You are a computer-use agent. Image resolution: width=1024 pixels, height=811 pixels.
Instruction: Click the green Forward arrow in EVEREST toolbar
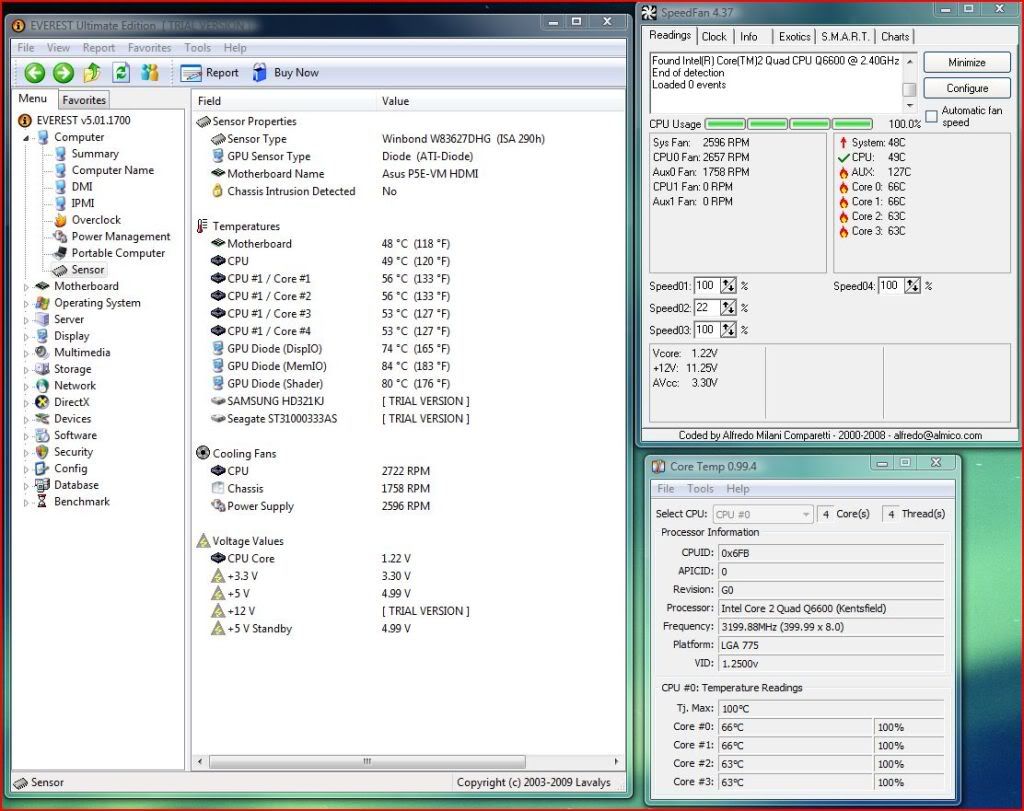[63, 72]
